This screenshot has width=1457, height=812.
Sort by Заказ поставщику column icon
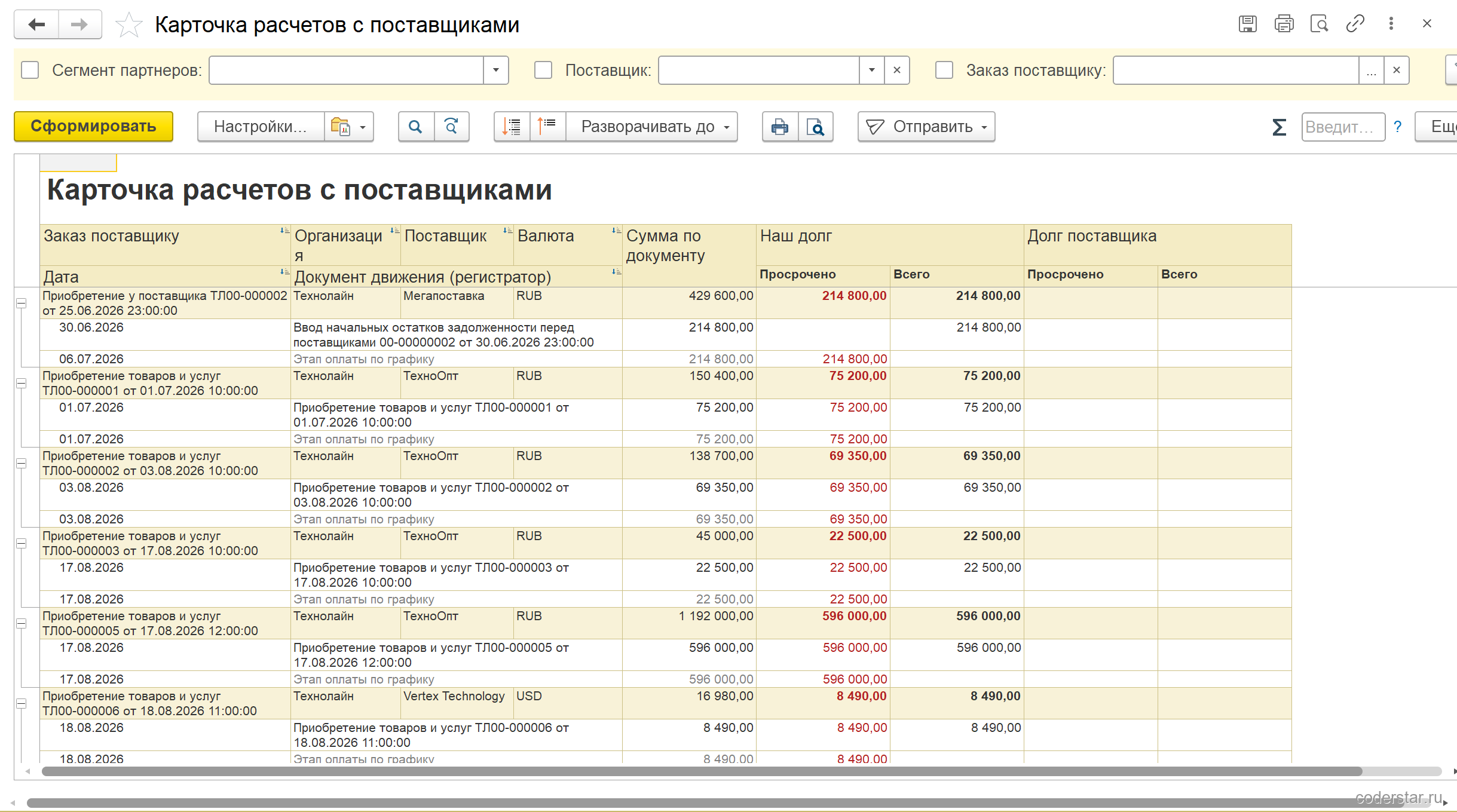tap(285, 231)
